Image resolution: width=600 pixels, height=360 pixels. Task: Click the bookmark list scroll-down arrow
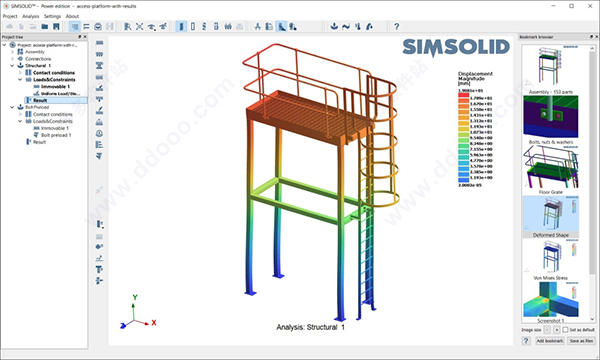(592, 319)
